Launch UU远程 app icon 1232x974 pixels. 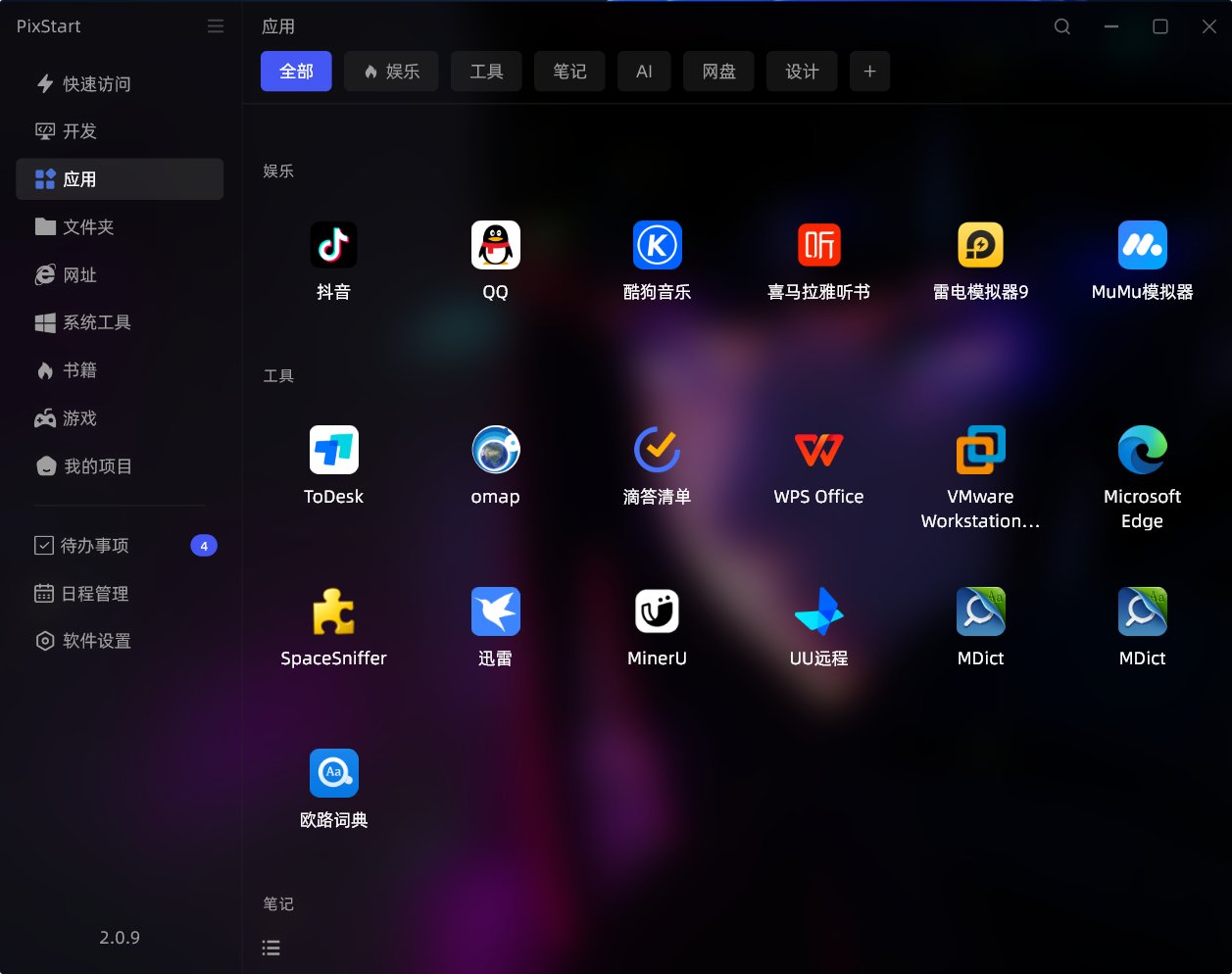(818, 611)
